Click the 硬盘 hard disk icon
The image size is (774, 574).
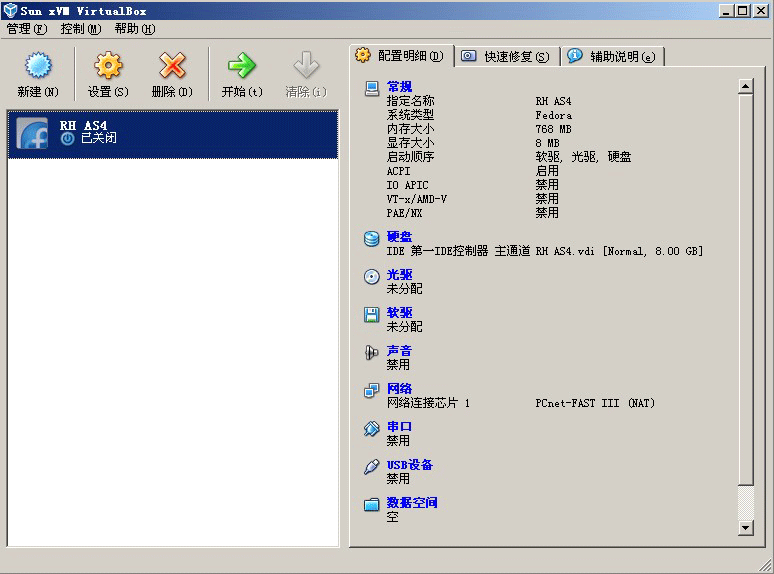(x=371, y=238)
